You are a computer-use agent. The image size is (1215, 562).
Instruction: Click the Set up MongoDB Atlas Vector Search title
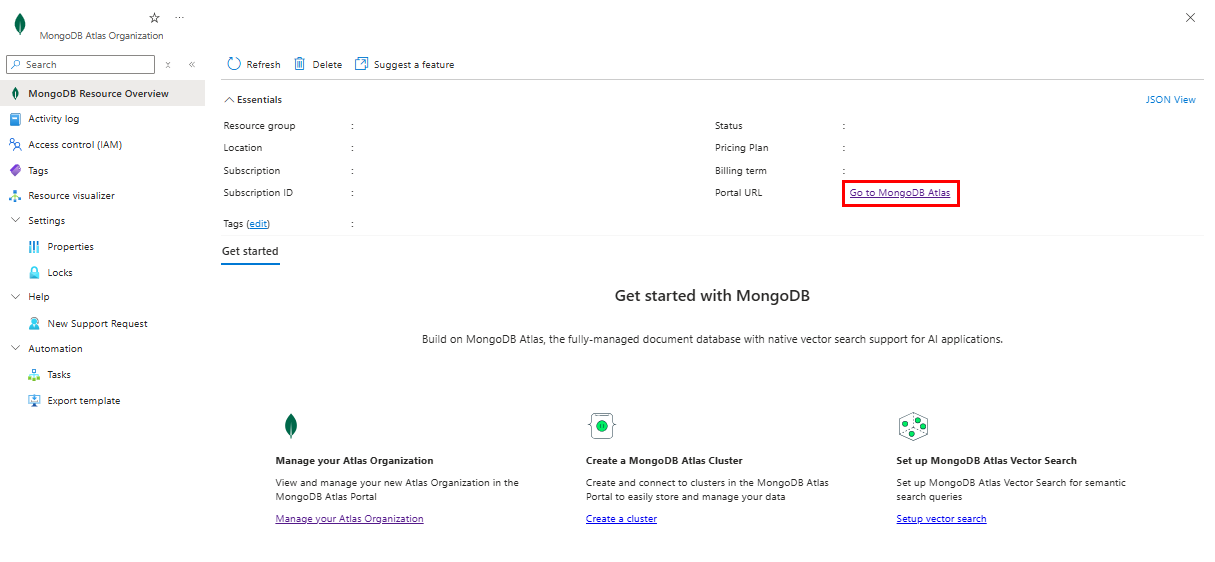tap(987, 461)
